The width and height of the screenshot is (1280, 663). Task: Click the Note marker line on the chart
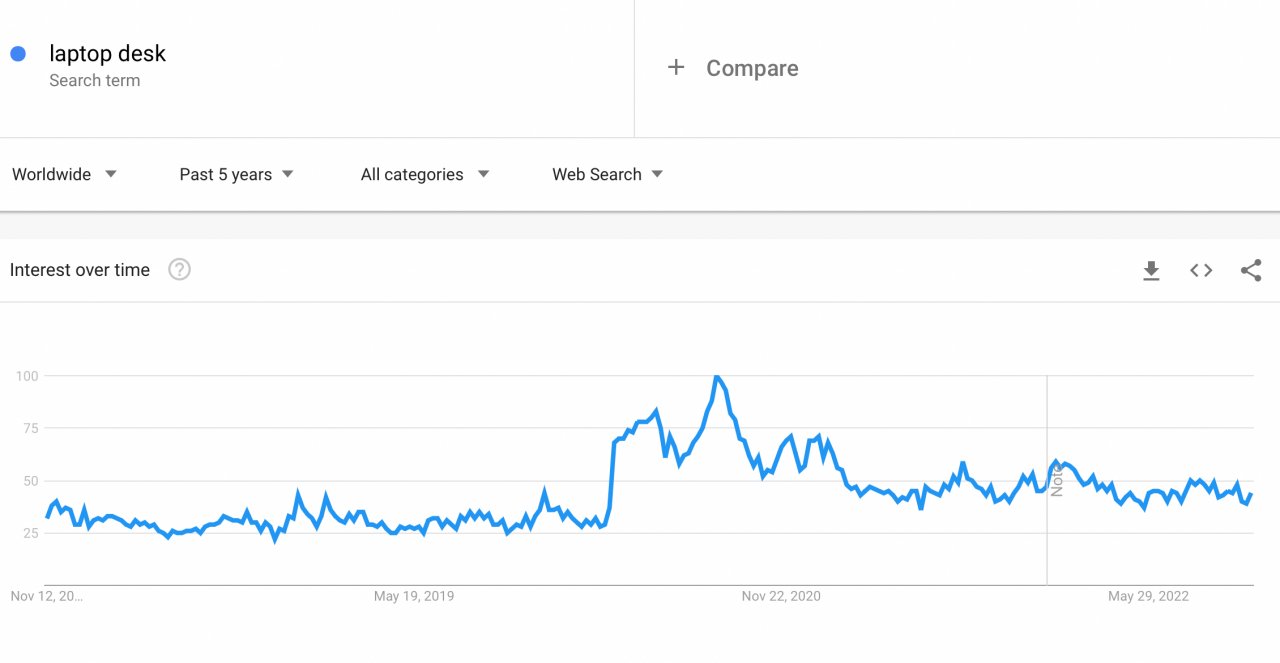coord(1047,480)
